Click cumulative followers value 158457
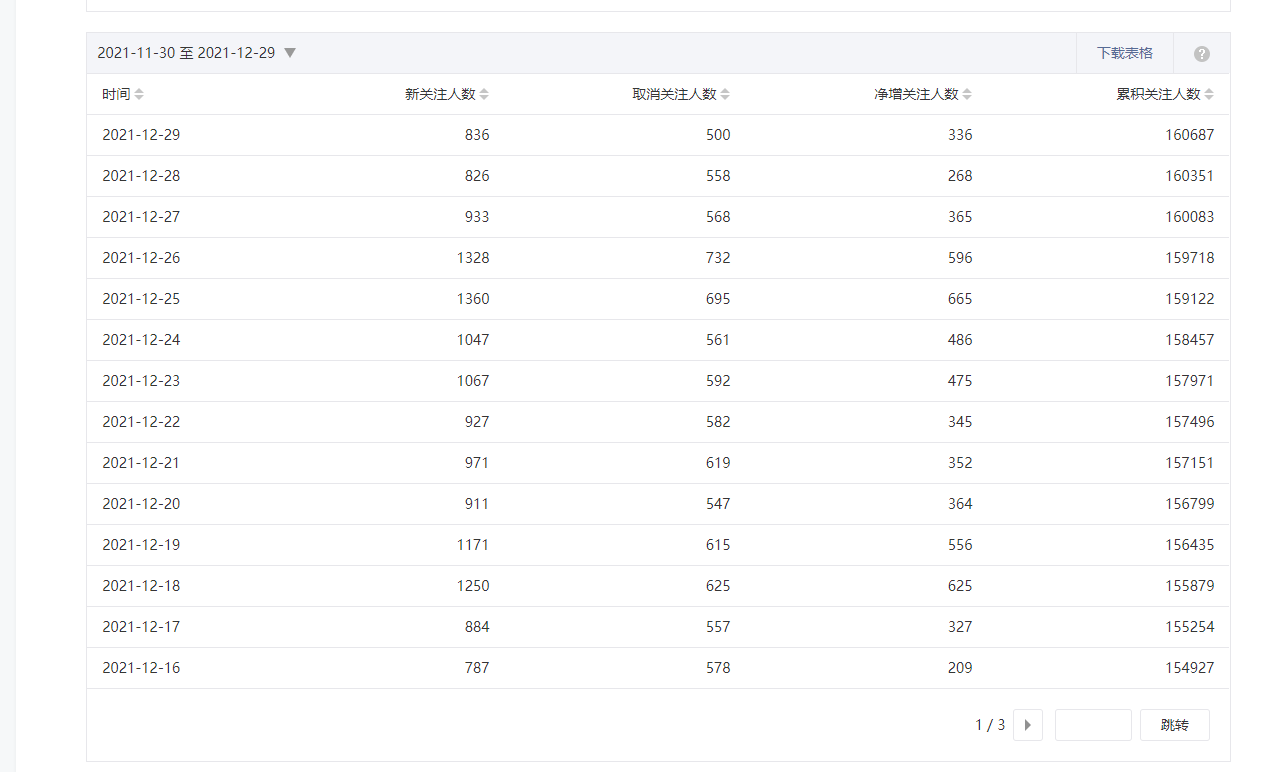 point(1190,340)
